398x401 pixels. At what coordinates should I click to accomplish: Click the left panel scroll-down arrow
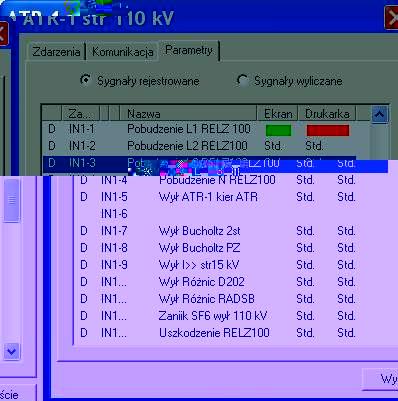click(12, 351)
